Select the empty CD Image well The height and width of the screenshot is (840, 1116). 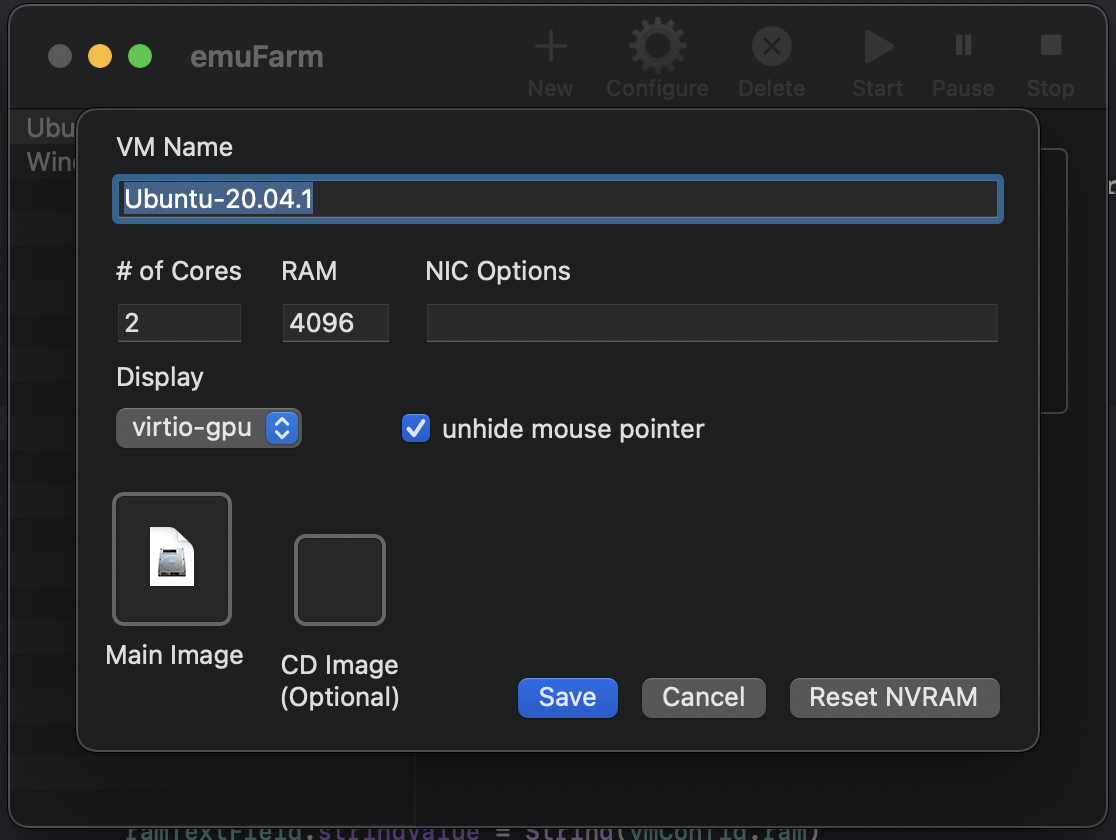(x=339, y=580)
